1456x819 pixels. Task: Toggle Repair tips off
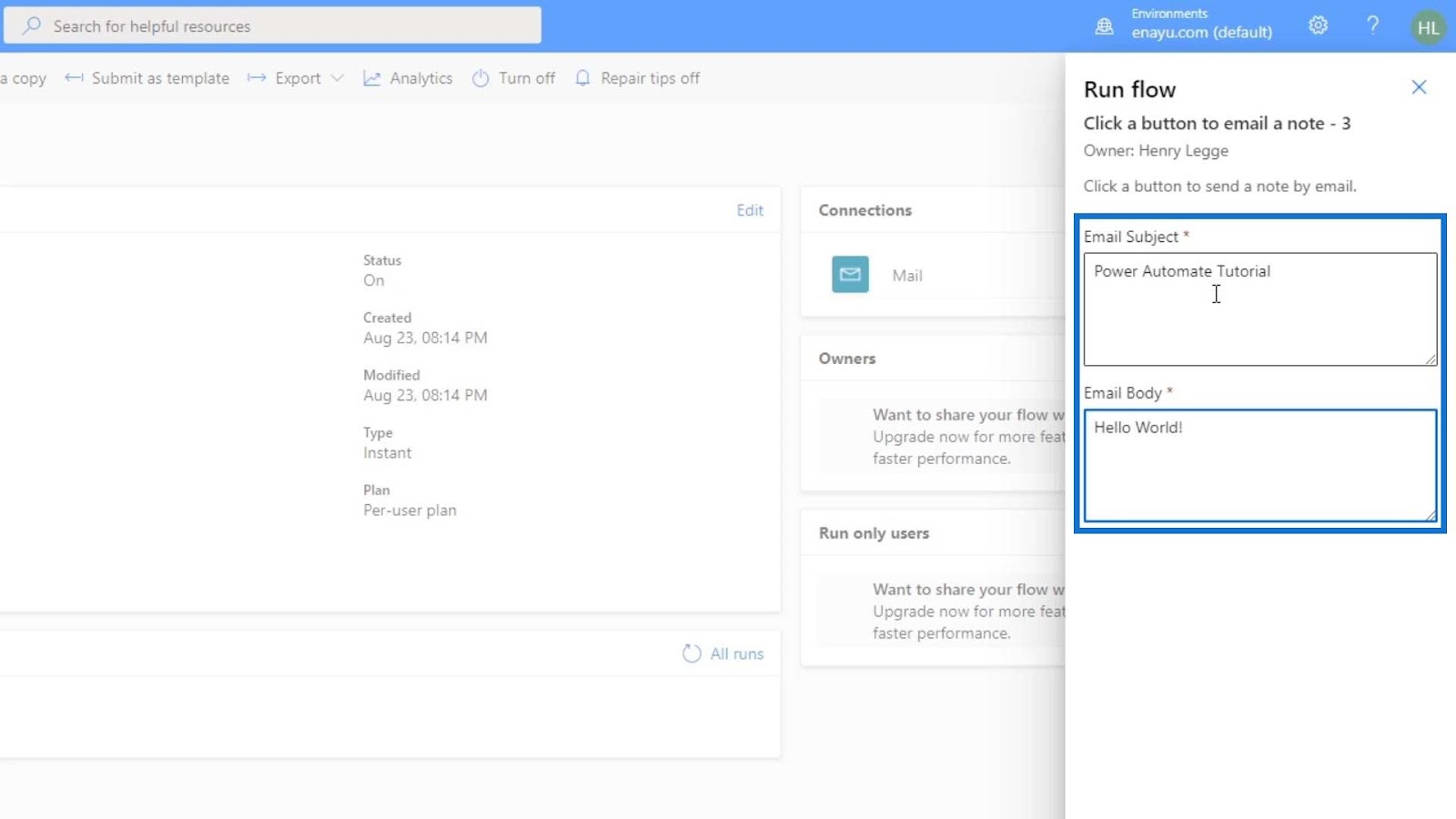click(650, 78)
